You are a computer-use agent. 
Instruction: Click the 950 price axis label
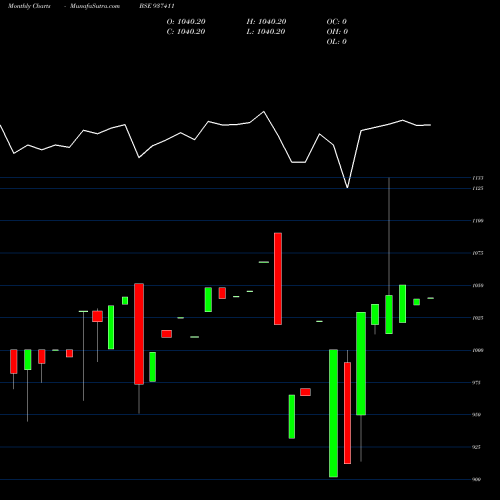[x=477, y=415]
